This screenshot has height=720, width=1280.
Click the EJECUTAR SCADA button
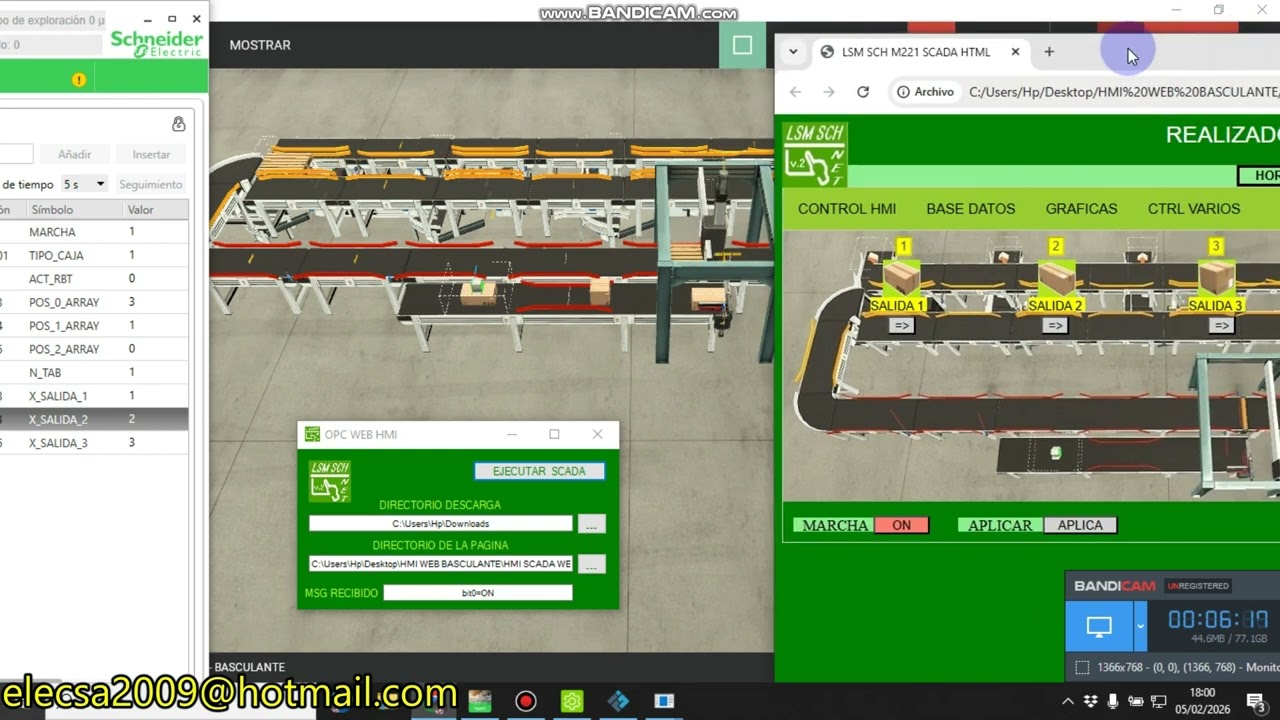coord(539,471)
